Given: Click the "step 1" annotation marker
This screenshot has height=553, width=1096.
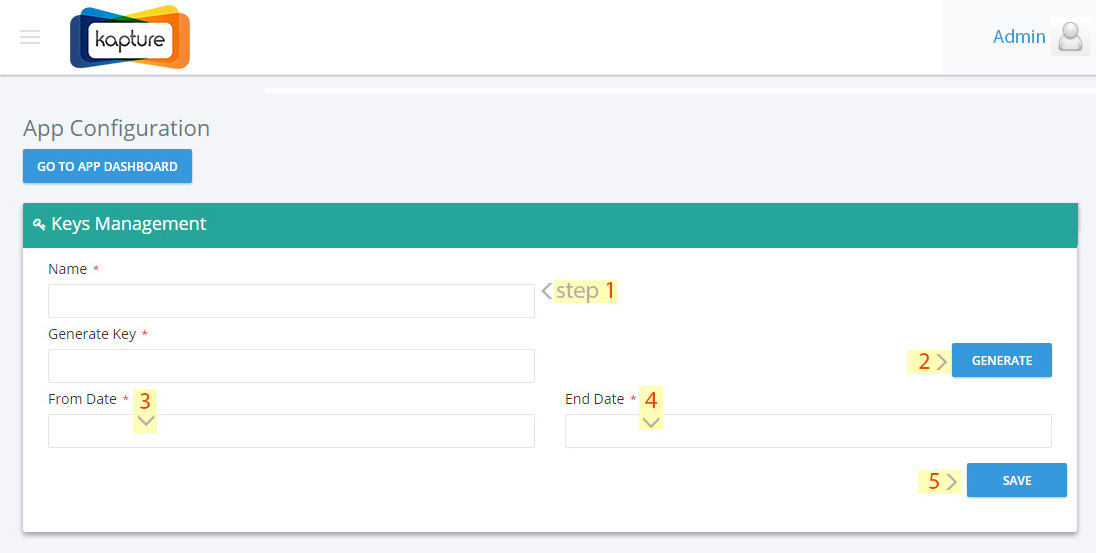Looking at the screenshot, I should point(579,290).
